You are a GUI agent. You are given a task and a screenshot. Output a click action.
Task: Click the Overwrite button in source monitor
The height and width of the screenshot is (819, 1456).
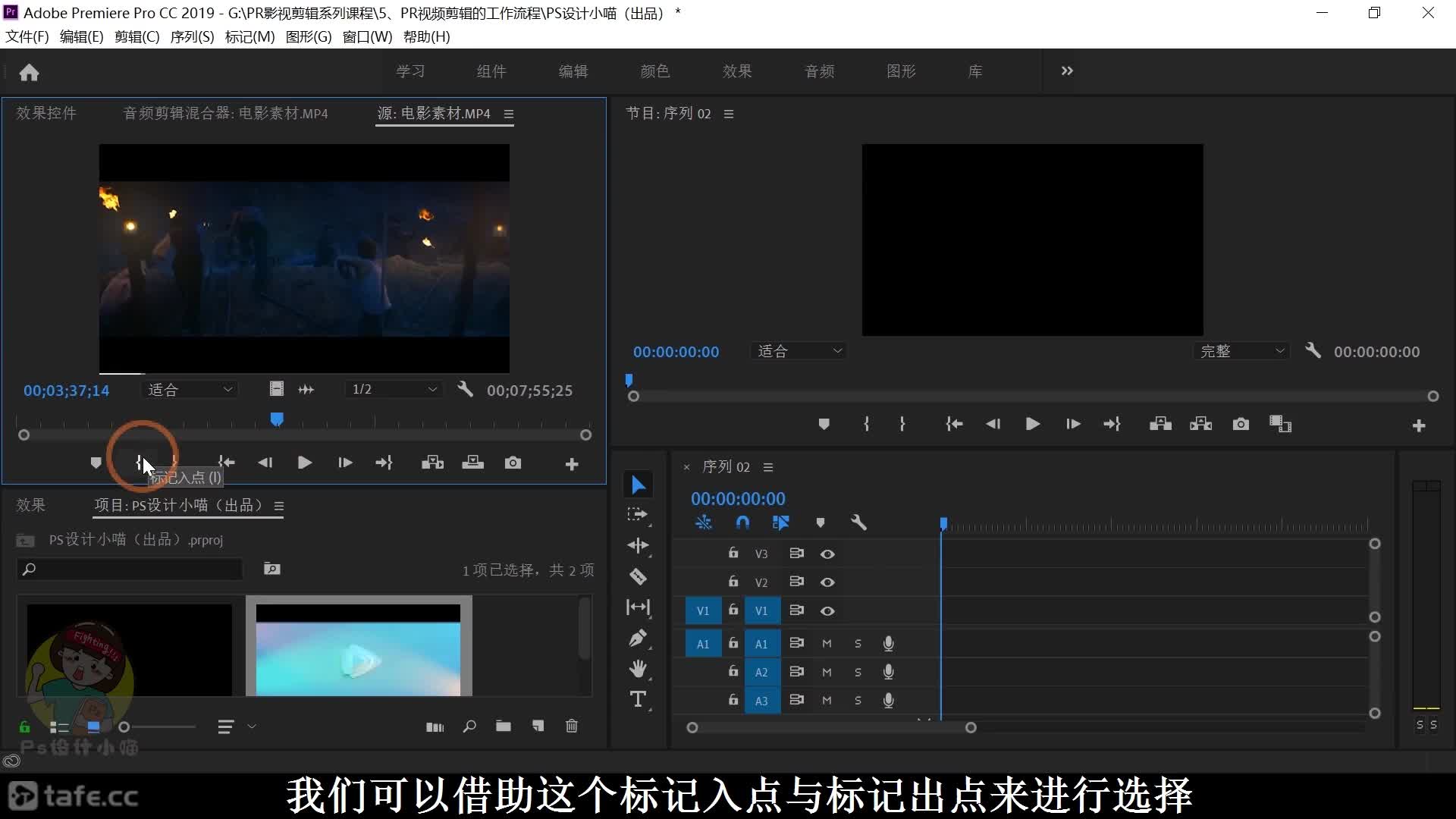[x=473, y=463]
